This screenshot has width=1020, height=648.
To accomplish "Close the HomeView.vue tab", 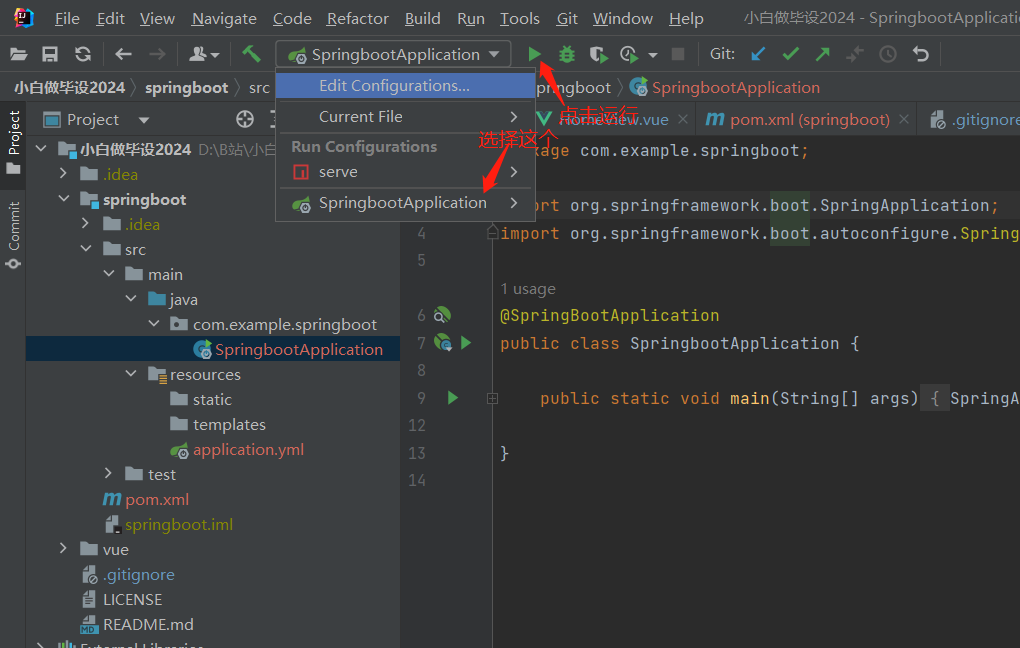I will click(x=682, y=119).
